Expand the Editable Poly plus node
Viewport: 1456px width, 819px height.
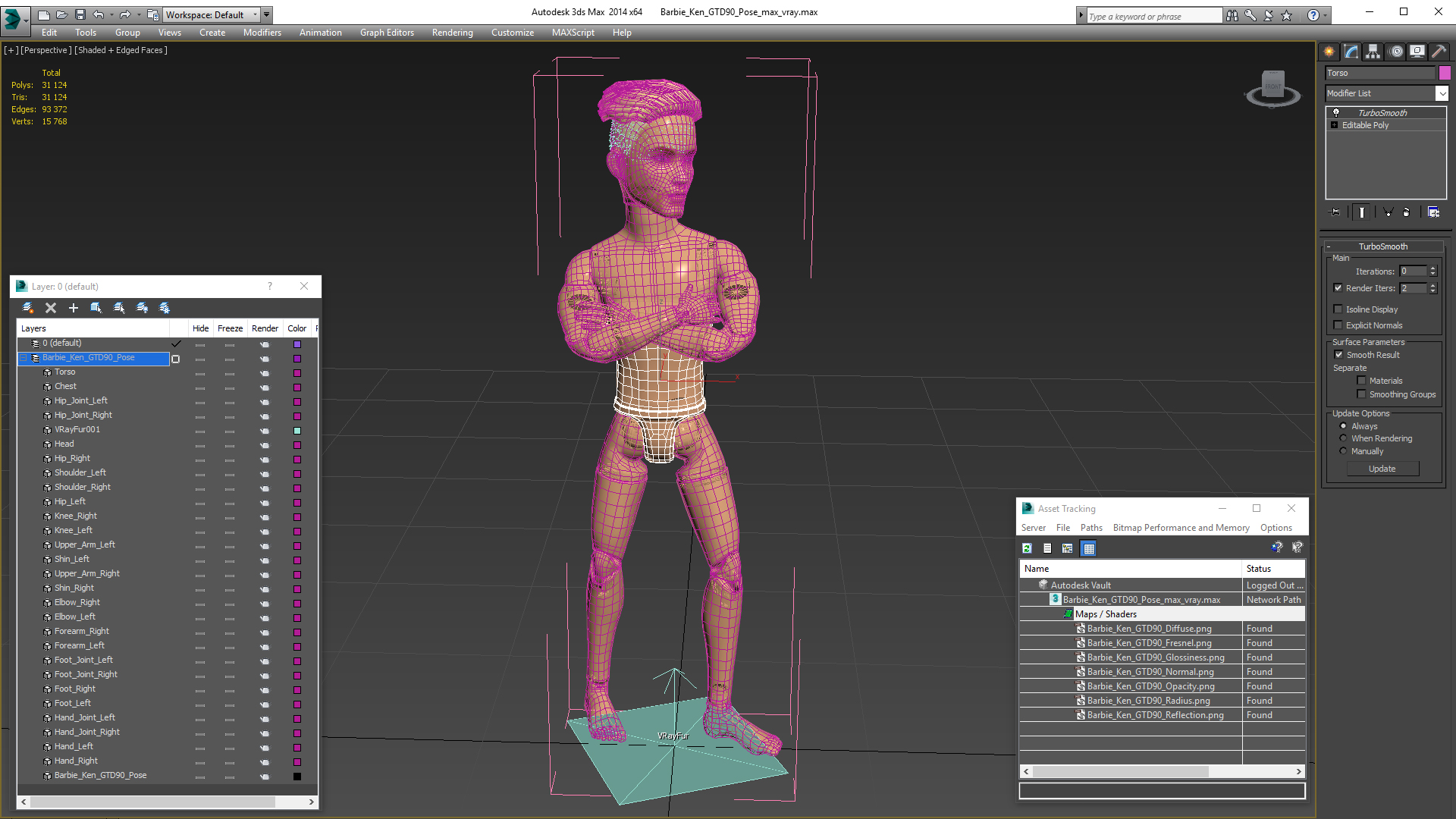(x=1335, y=125)
